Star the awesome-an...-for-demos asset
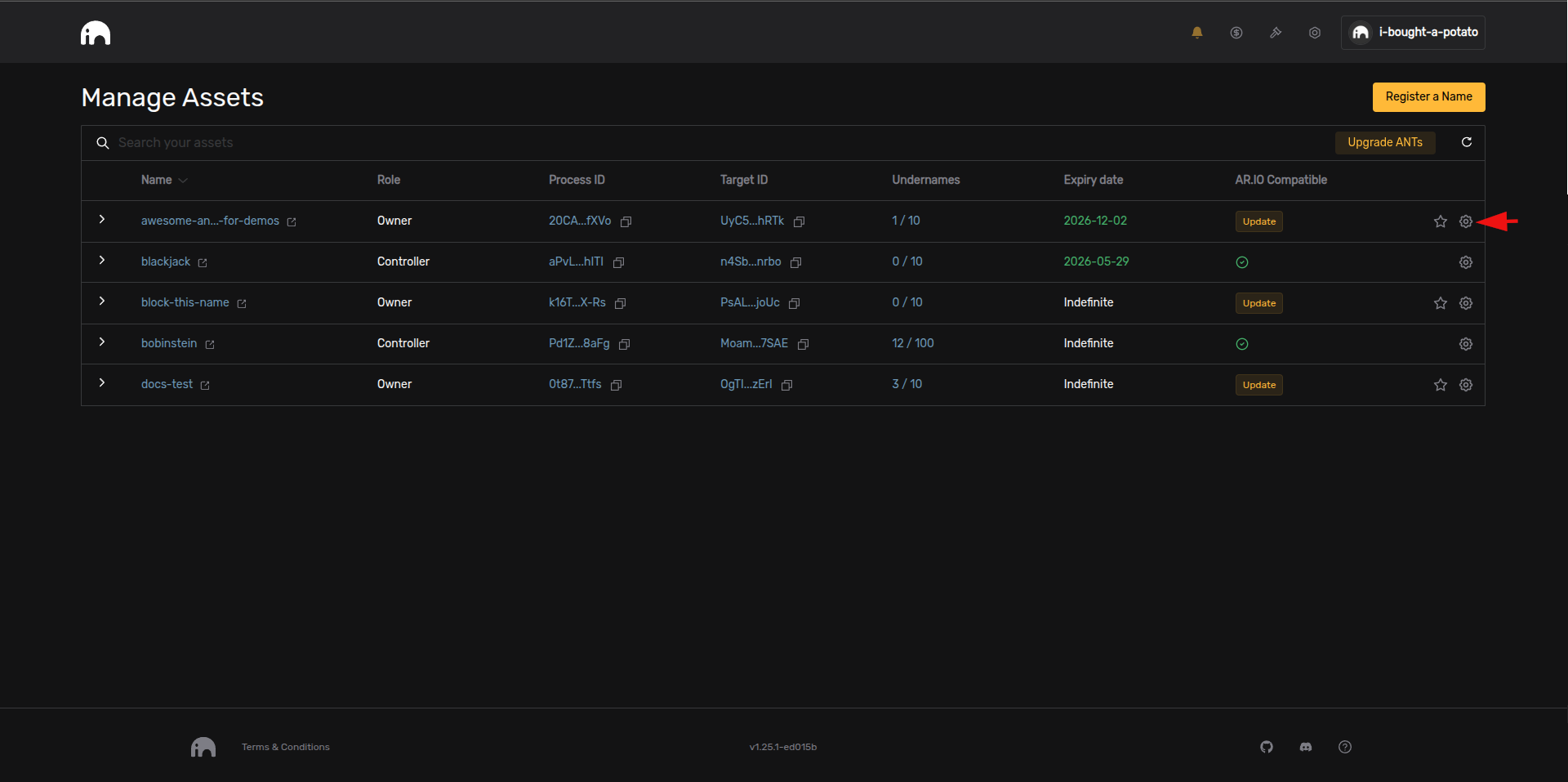Screen dimensions: 1568x782 click(x=1440, y=221)
